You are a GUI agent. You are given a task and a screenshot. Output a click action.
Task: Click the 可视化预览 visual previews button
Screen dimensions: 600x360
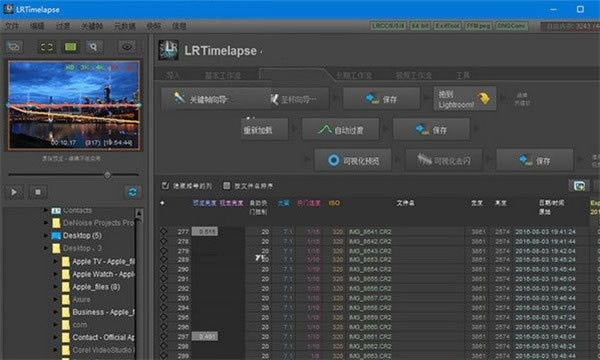pos(353,161)
